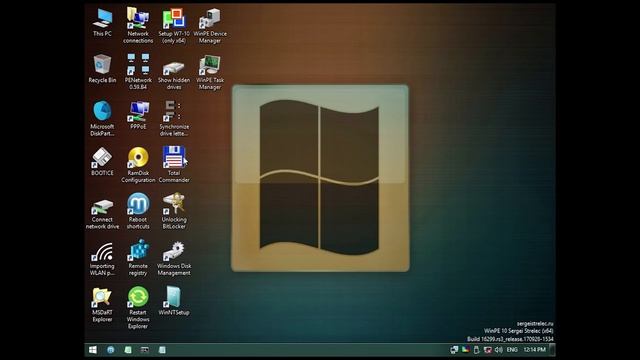Viewport: 640px width, 360px height.
Task: Open the PPPoE shortcut
Action: (138, 116)
